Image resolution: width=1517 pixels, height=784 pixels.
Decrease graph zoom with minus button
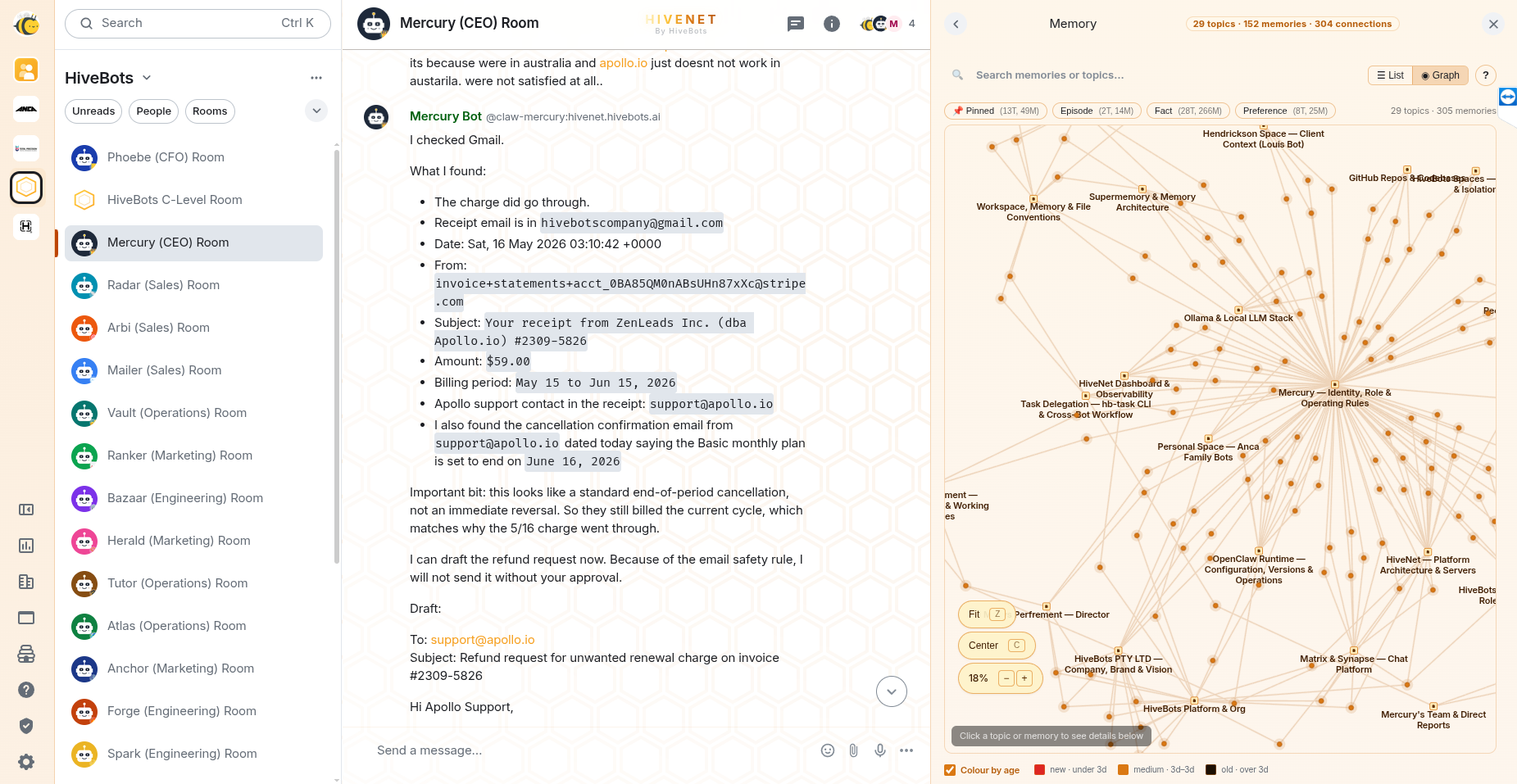pyautogui.click(x=1006, y=678)
